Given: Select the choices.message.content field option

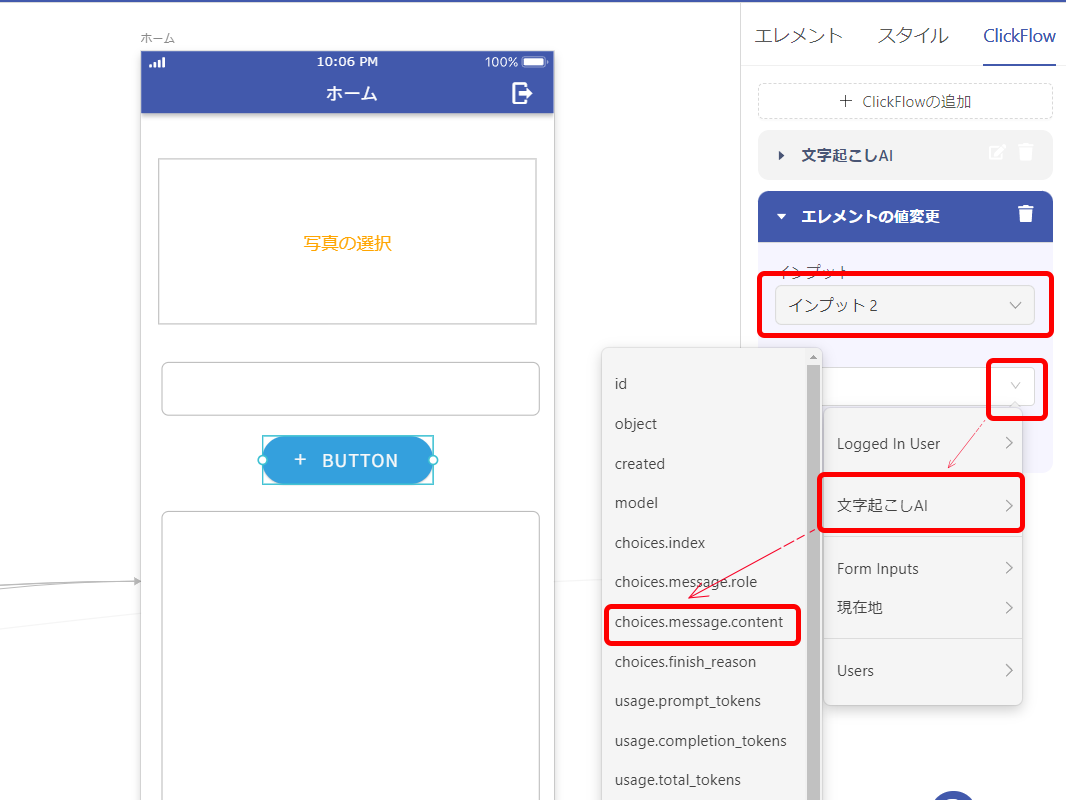Looking at the screenshot, I should 704,622.
